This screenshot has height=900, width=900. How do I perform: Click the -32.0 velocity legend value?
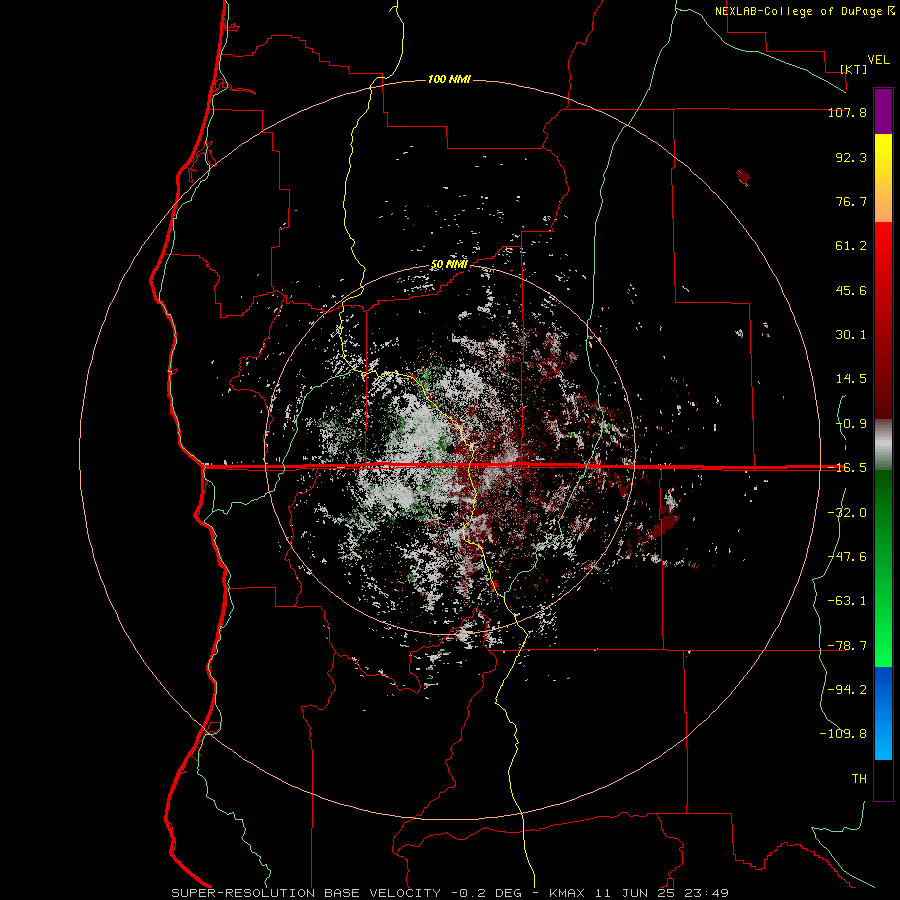847,513
